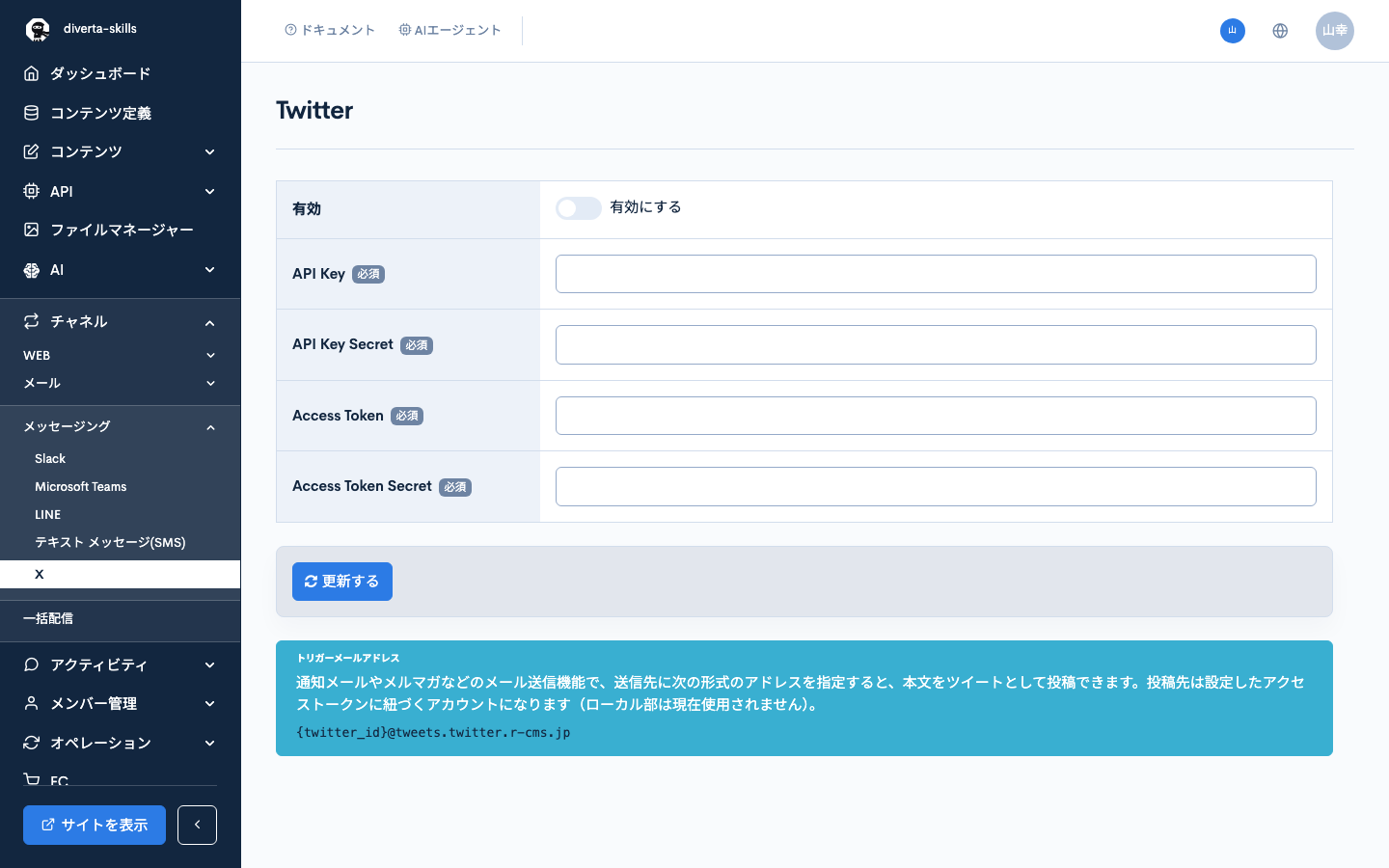Viewport: 1389px width, 868px height.
Task: Click the Access Token Secret input field
Action: click(x=936, y=486)
